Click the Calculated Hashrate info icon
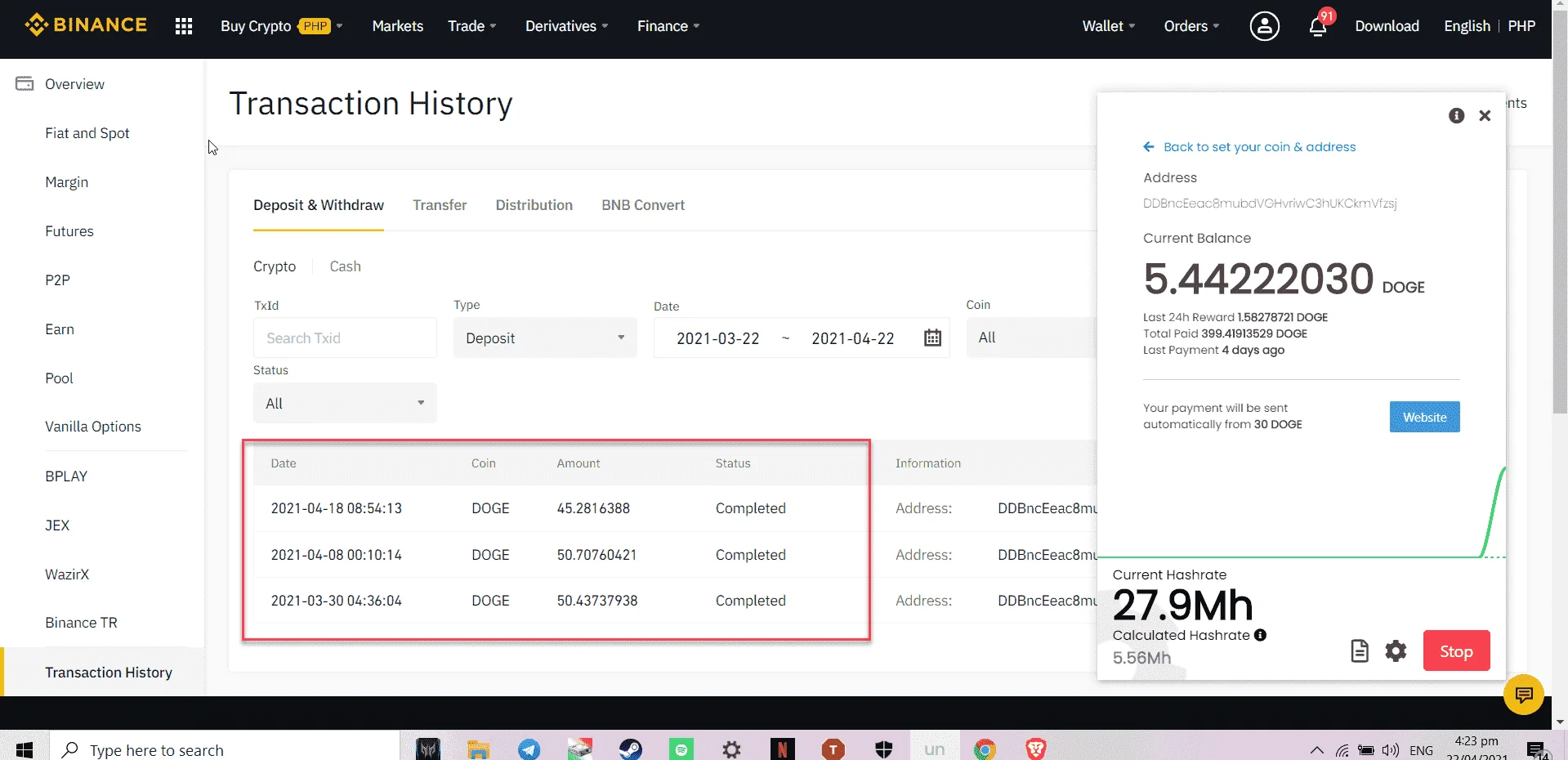Viewport: 1568px width, 760px height. coord(1260,635)
